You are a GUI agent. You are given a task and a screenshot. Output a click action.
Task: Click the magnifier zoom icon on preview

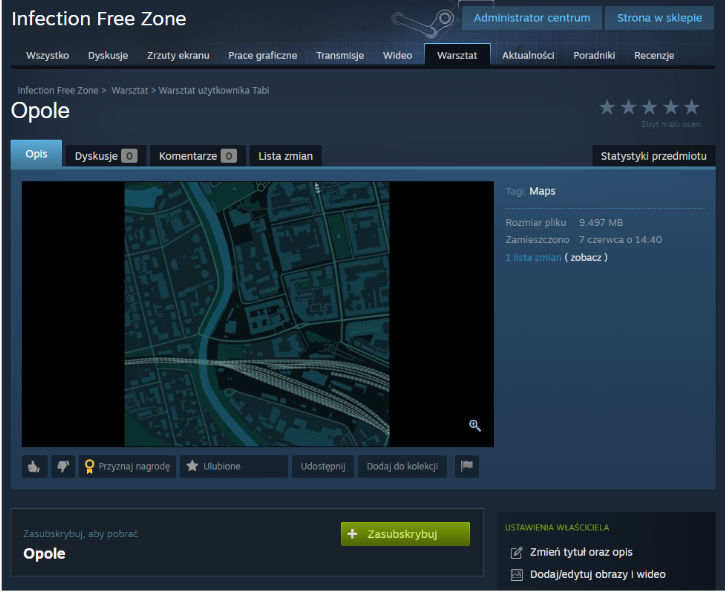(474, 425)
